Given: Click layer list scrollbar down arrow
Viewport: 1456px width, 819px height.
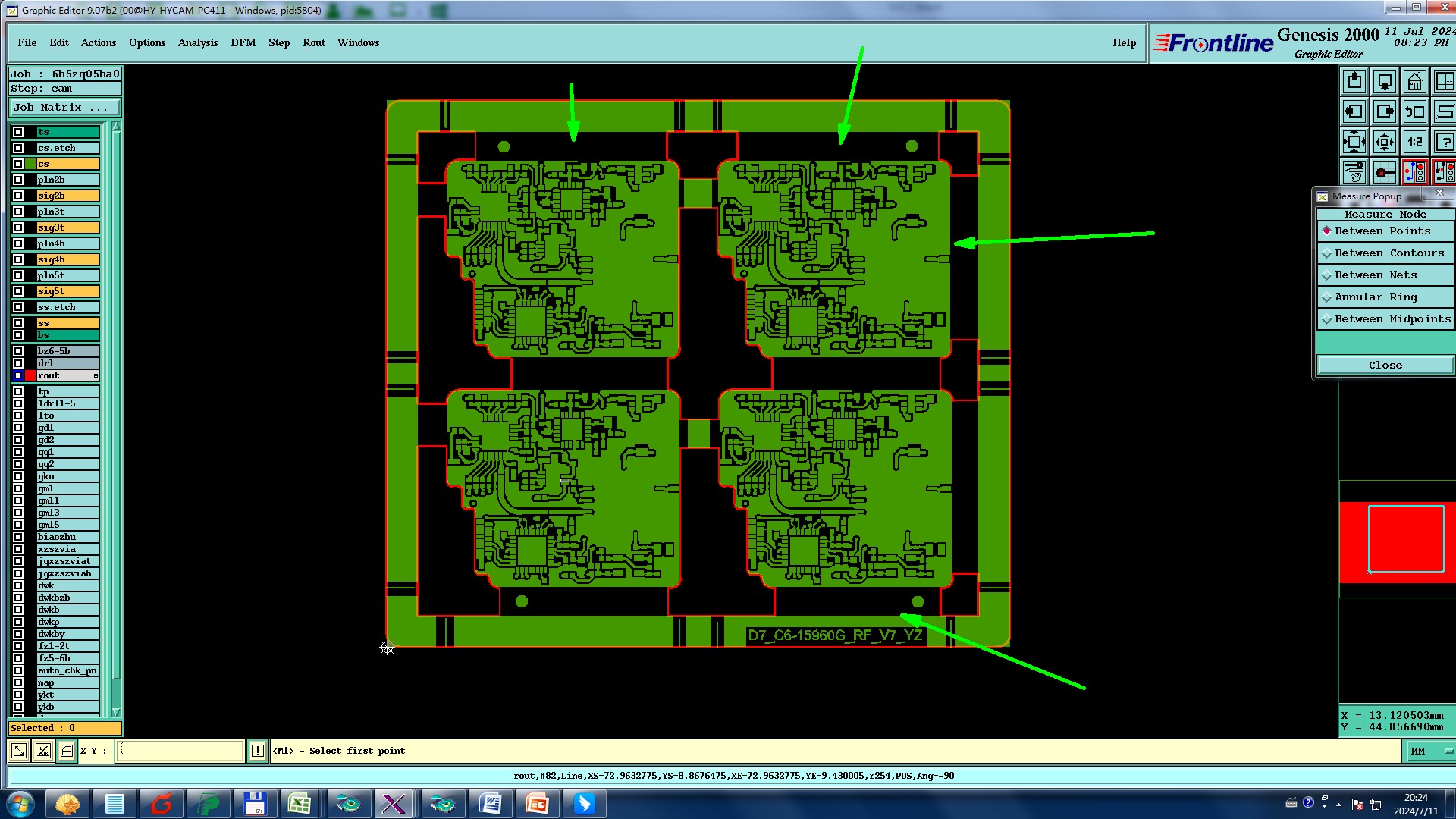Looking at the screenshot, I should tap(116, 712).
